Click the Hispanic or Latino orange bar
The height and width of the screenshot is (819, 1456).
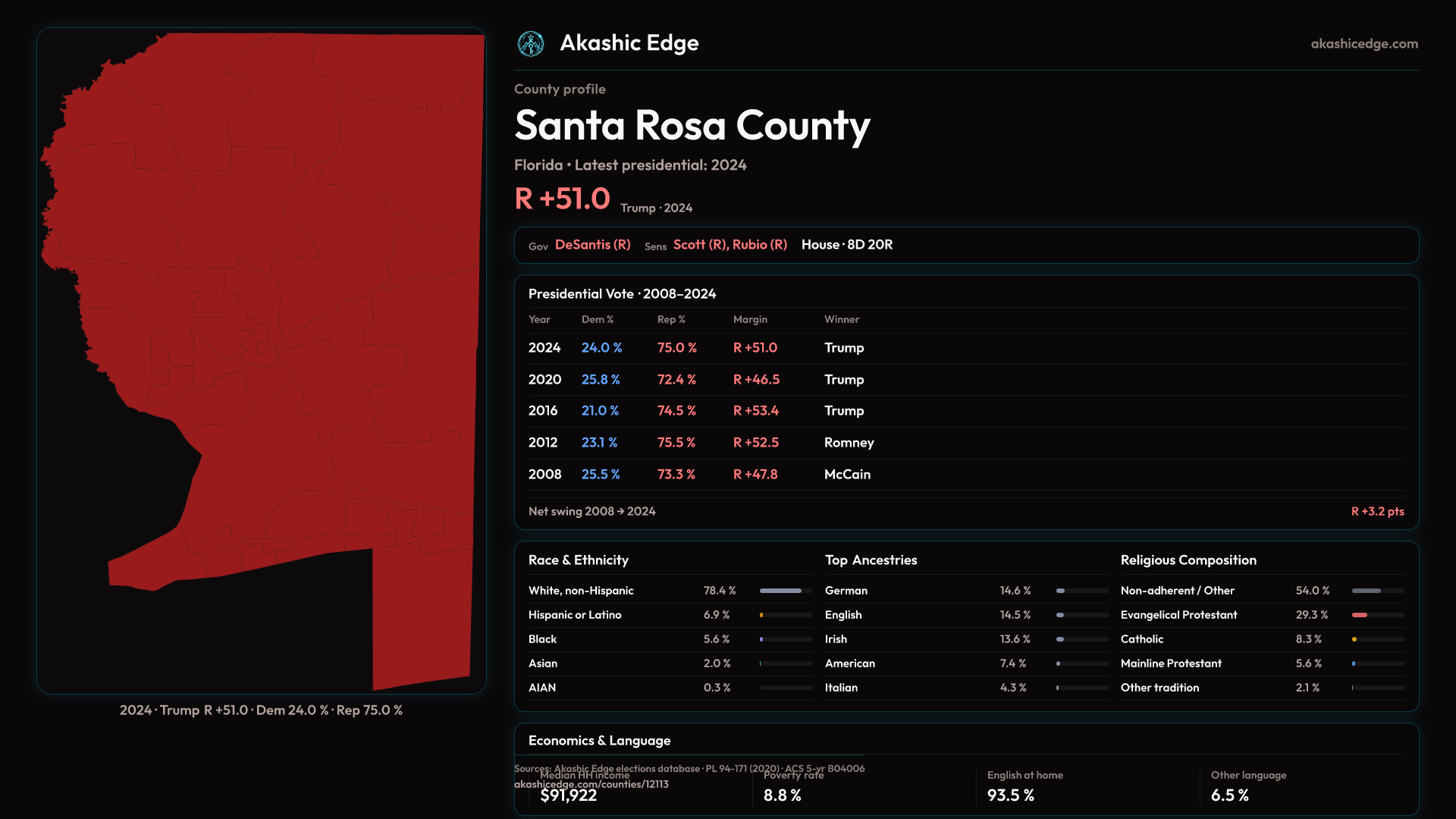pyautogui.click(x=762, y=615)
